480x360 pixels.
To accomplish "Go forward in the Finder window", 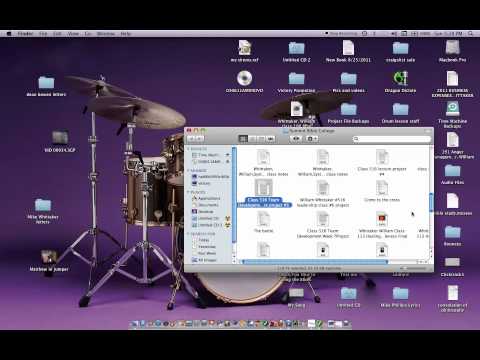I will coord(200,138).
